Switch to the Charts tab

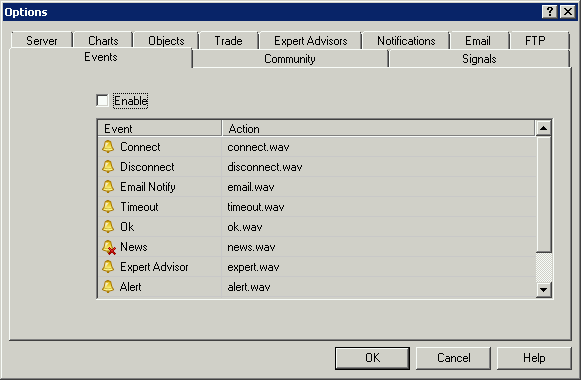[103, 40]
